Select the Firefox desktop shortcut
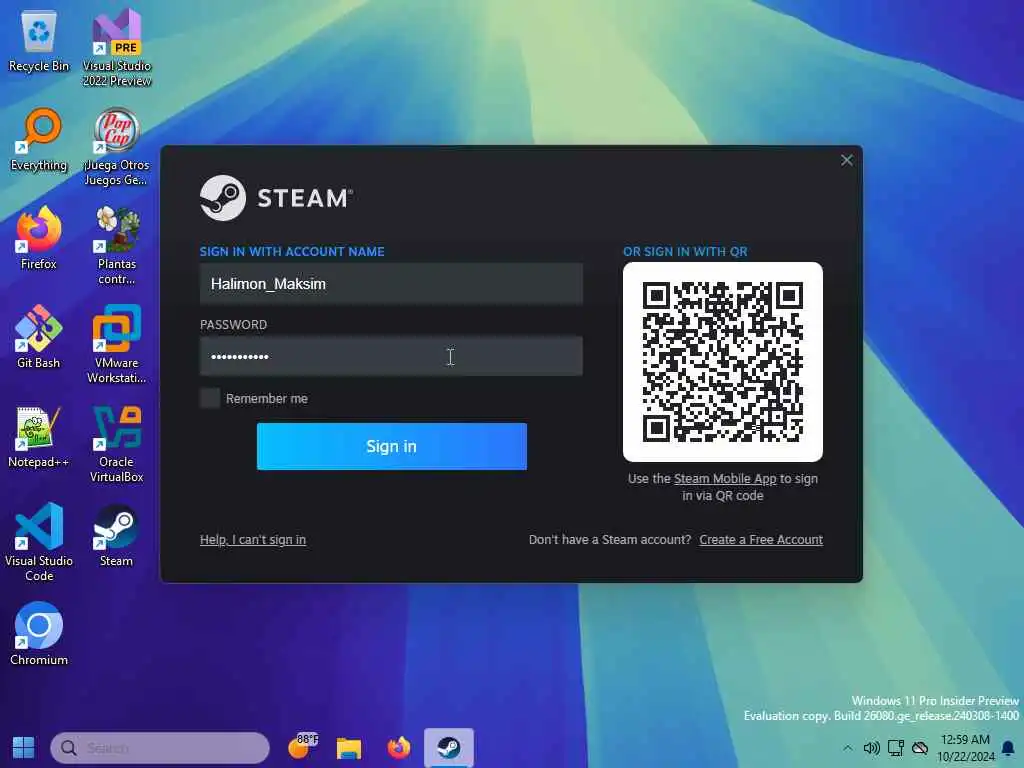Image resolution: width=1024 pixels, height=768 pixels. 39,238
